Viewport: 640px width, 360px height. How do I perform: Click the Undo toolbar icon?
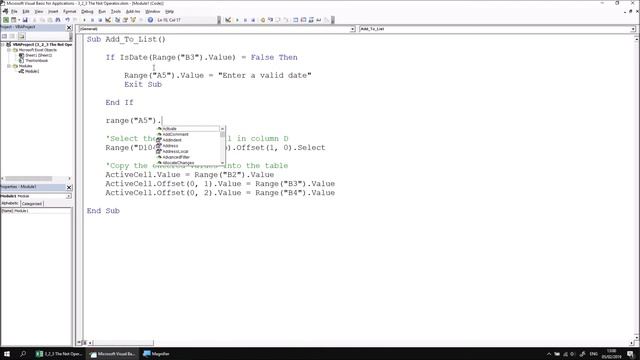[x=67, y=20]
